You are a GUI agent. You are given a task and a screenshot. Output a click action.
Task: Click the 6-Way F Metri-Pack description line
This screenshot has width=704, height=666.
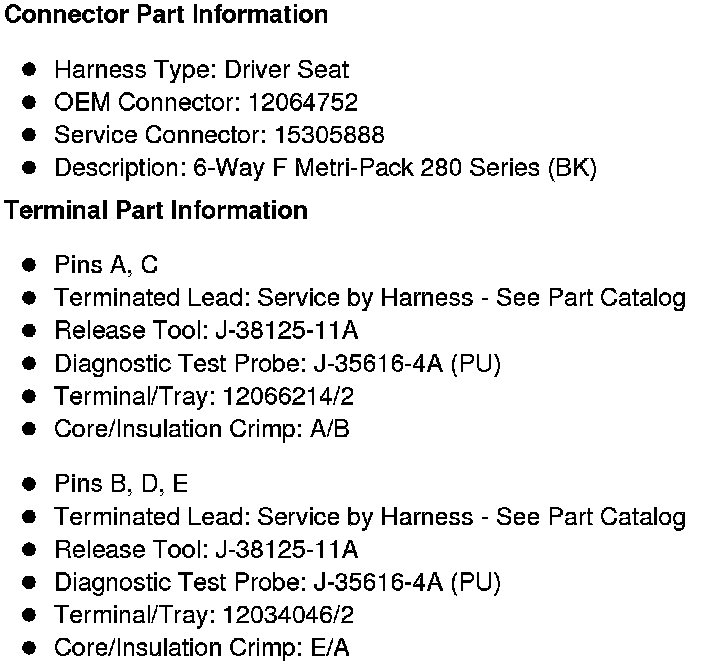(325, 168)
